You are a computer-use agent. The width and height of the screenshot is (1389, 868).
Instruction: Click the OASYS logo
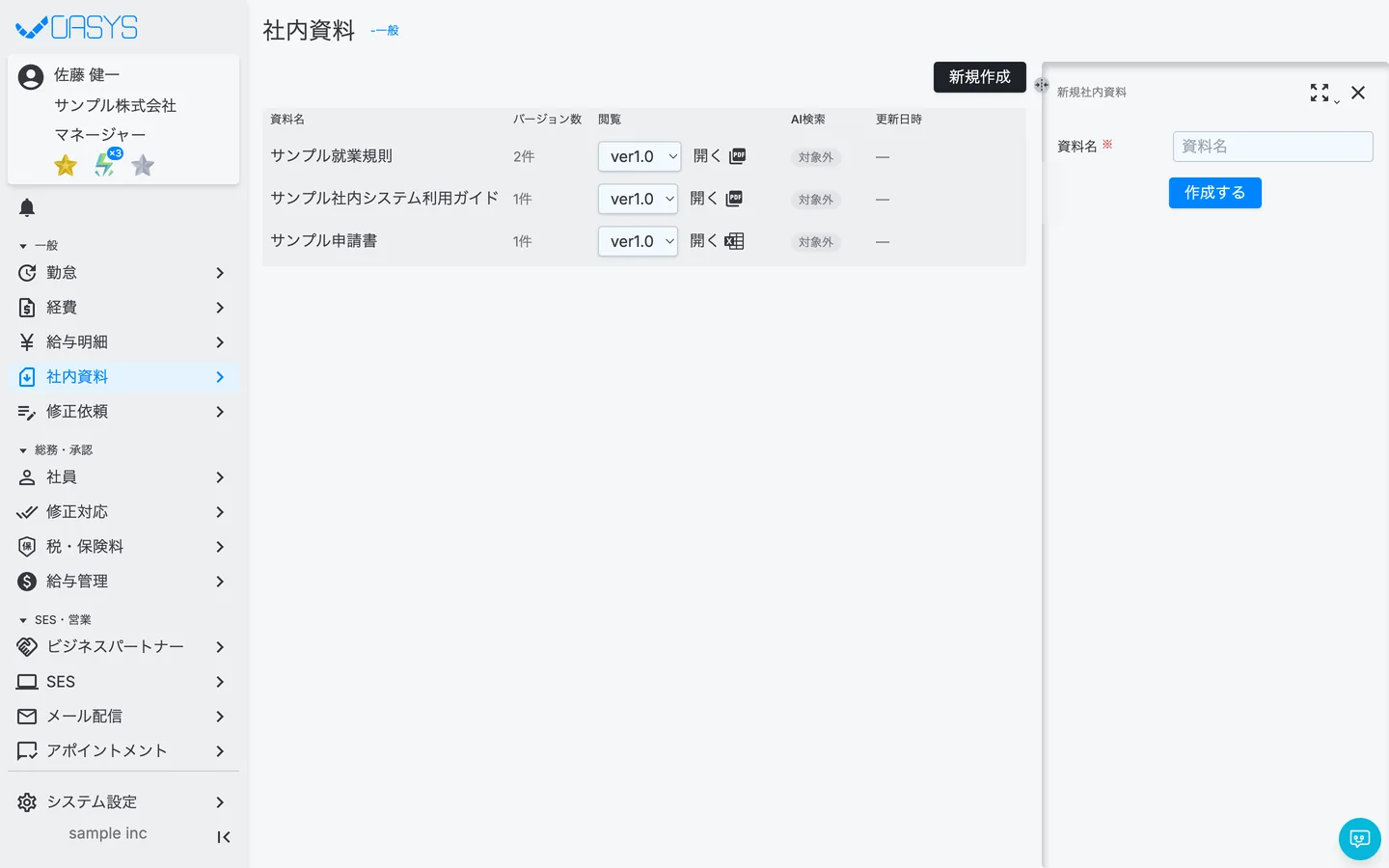(77, 28)
